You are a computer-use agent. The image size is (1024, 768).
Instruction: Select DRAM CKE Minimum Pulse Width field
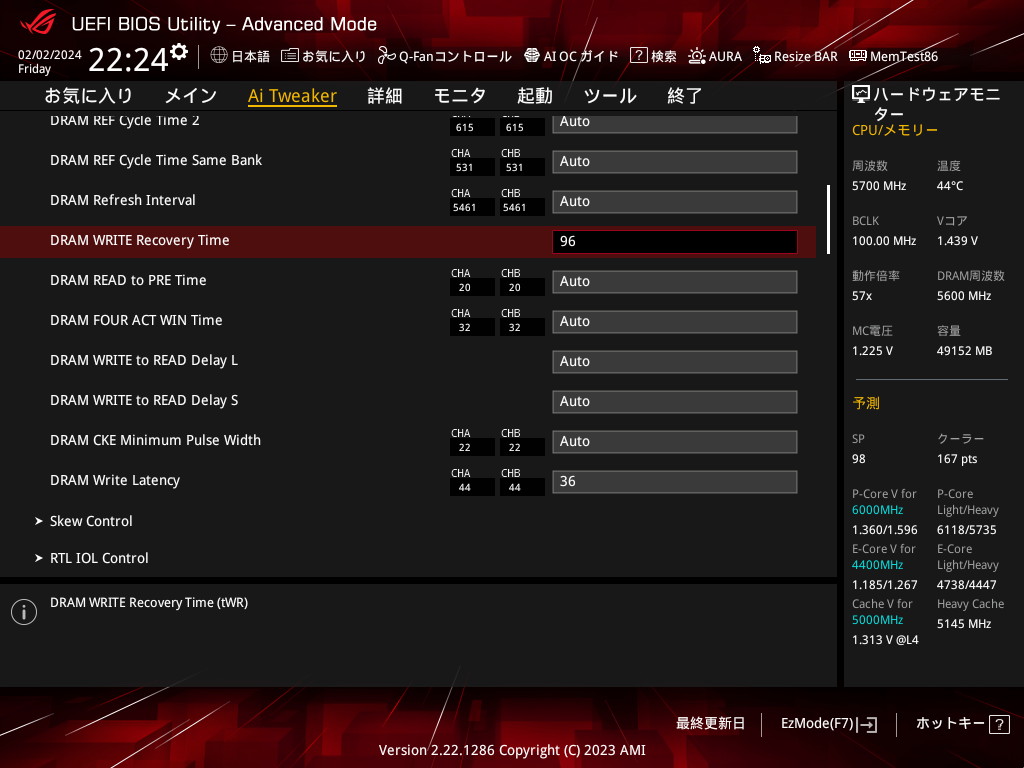point(675,441)
